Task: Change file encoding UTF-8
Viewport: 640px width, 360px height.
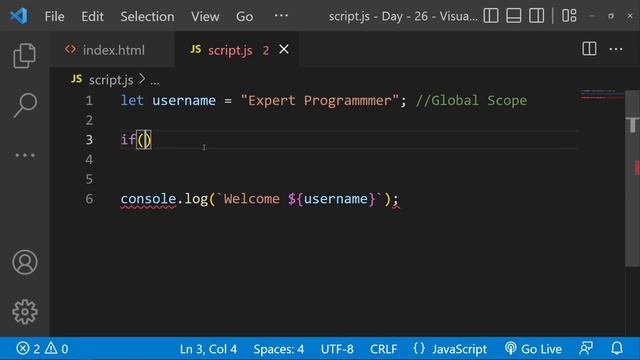Action: 337,349
